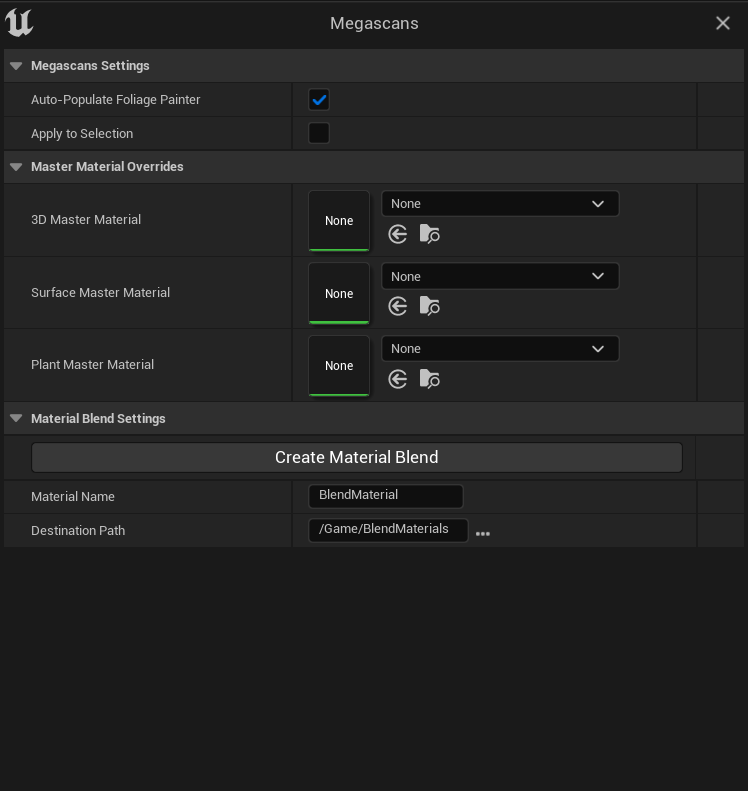Edit the Material Name field BlendMaterial
The image size is (748, 791).
(386, 496)
